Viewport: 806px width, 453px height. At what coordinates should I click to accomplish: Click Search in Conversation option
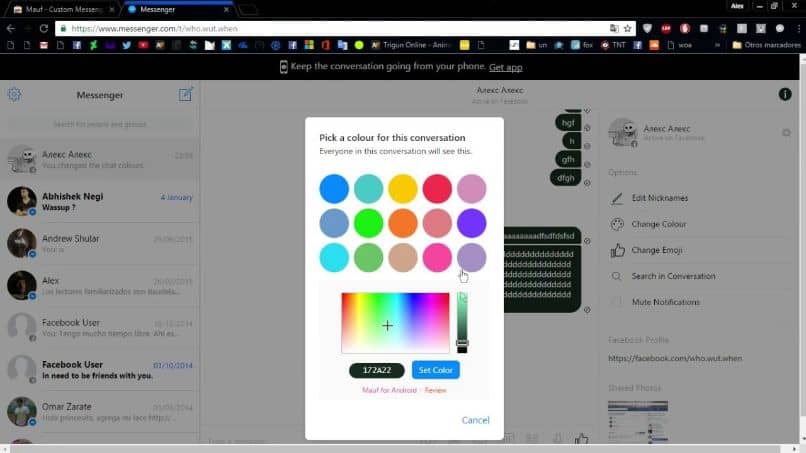(673, 276)
